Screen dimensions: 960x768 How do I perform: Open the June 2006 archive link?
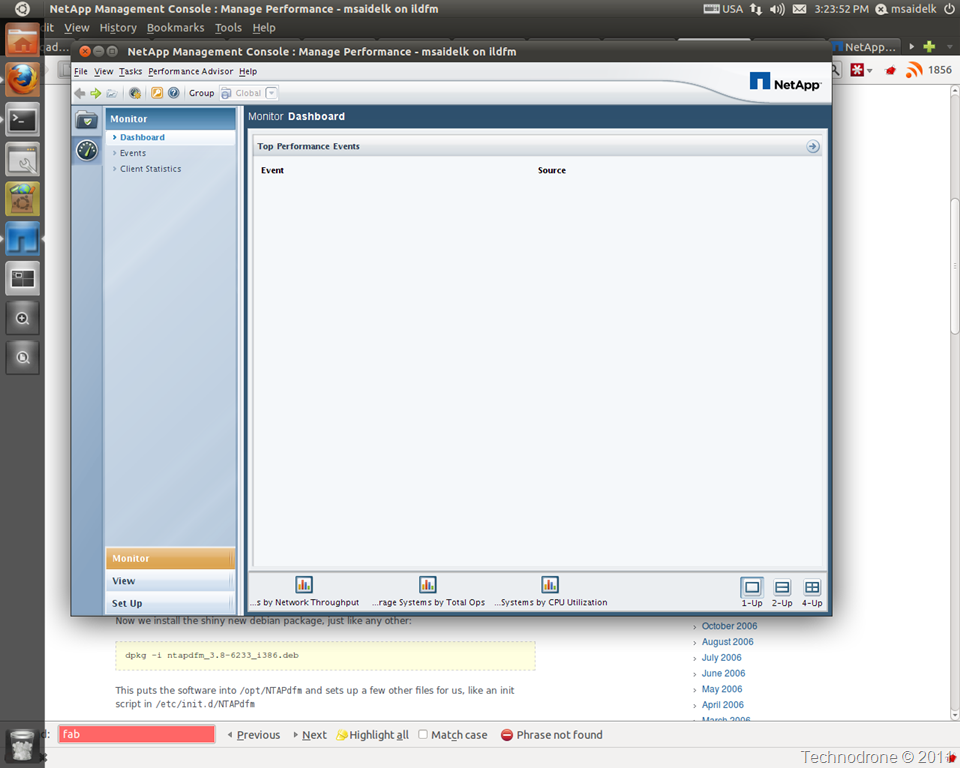(x=723, y=674)
